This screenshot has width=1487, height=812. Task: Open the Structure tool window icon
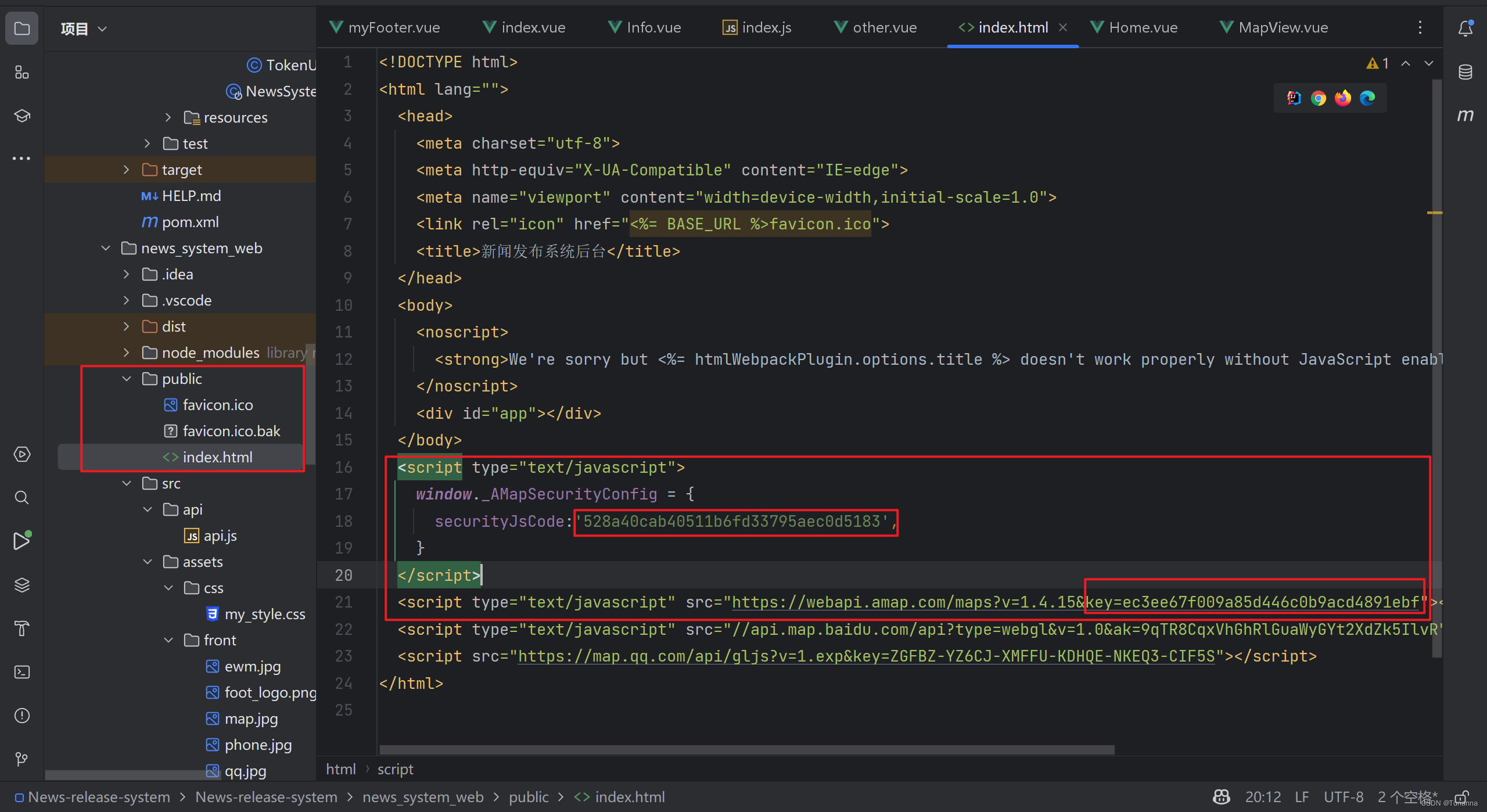(x=21, y=73)
